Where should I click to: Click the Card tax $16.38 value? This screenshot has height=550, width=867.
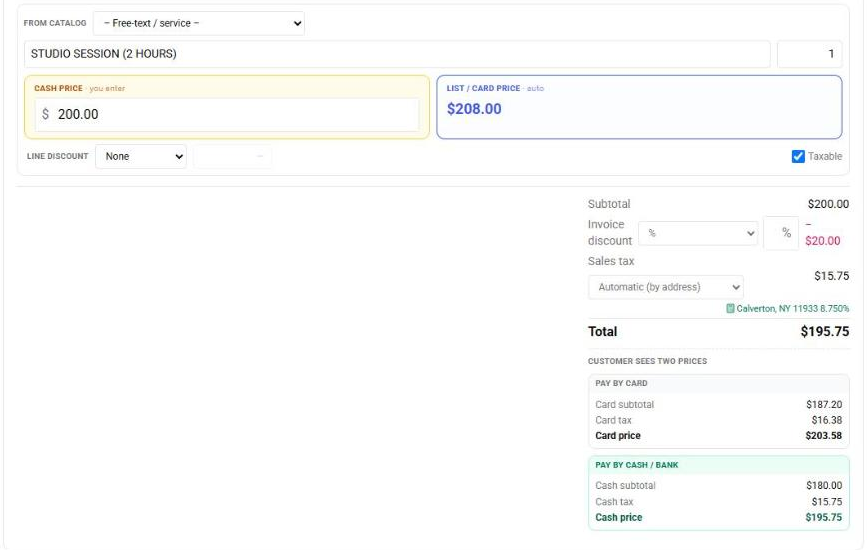827,420
